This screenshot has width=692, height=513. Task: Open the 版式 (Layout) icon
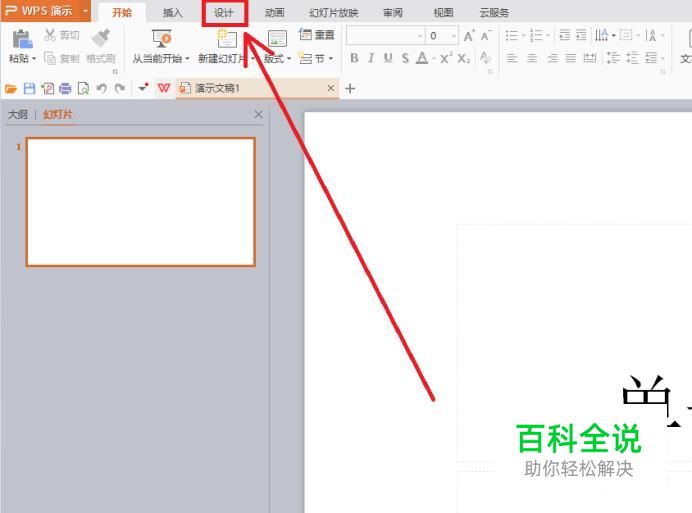pos(277,39)
